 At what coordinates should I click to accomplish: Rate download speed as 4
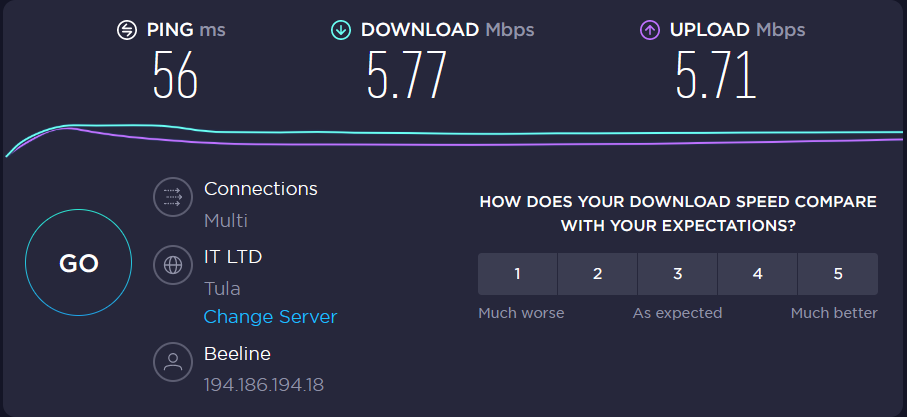(758, 274)
